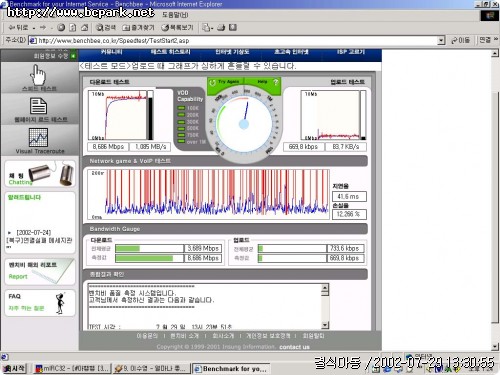
Task: Open the ISP tab in the blue navigation bar
Action: (351, 52)
